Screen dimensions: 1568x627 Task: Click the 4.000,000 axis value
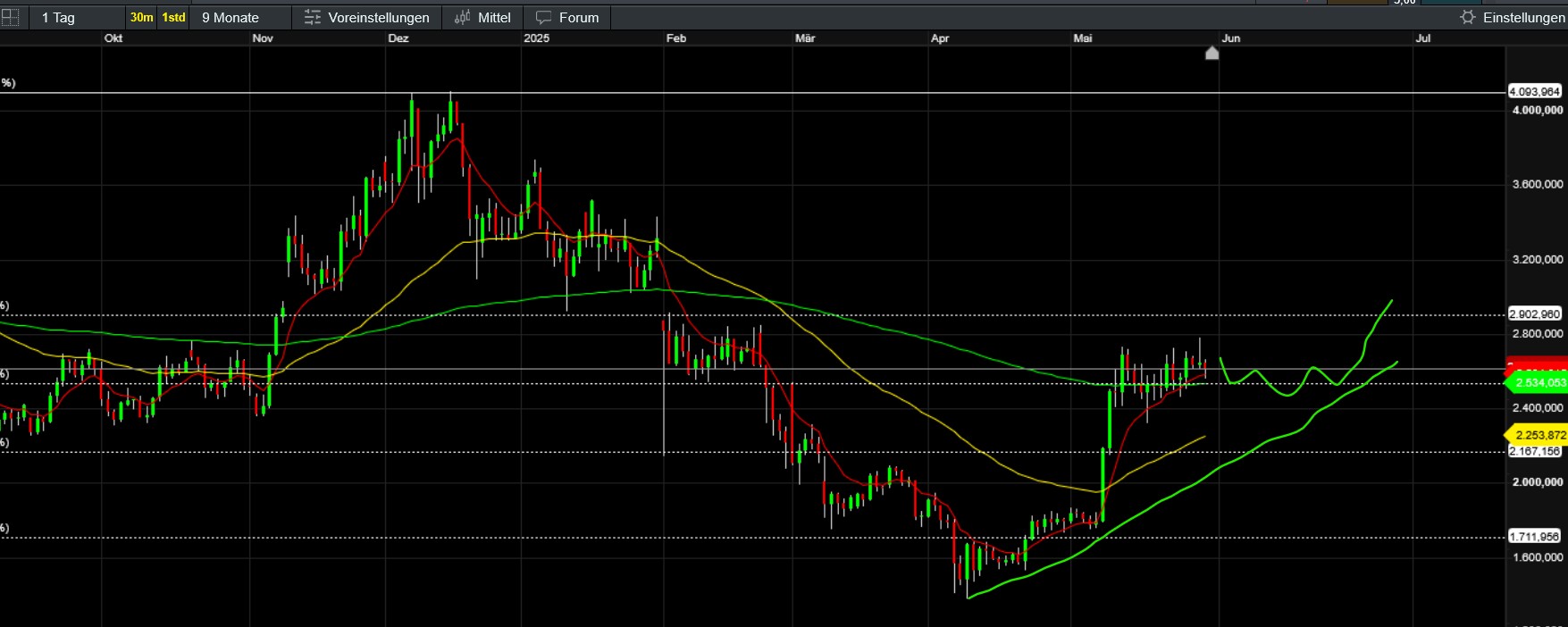coord(1538,110)
